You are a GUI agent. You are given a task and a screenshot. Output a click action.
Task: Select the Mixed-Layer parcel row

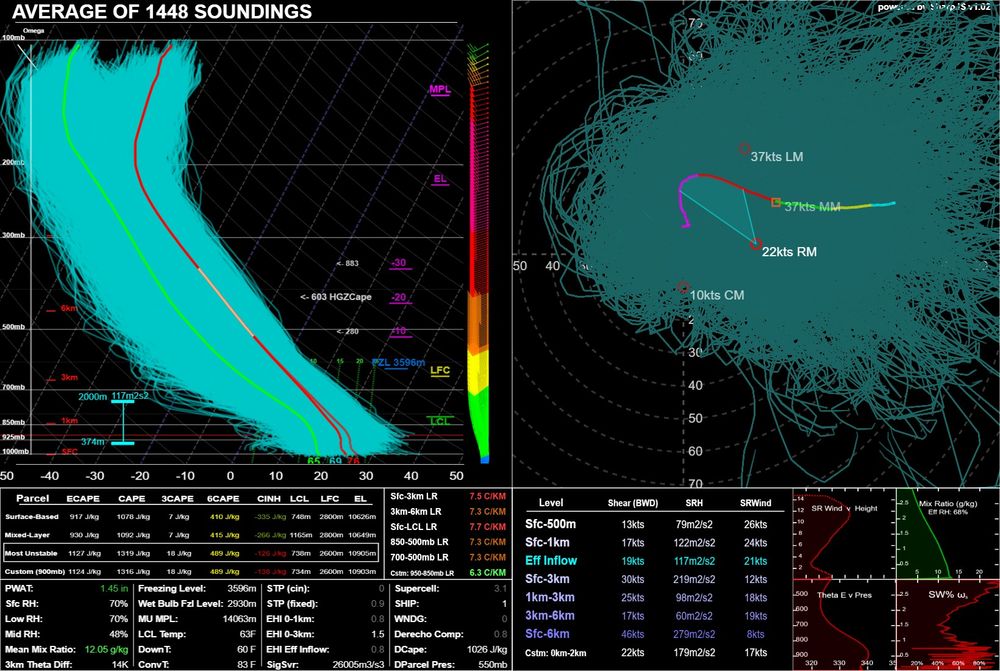(x=190, y=535)
